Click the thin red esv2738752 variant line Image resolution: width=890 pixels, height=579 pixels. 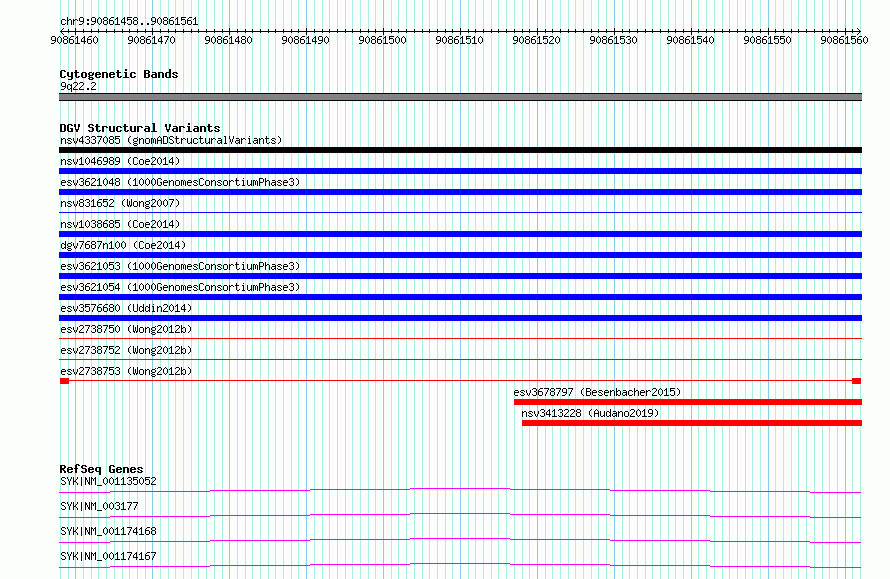pos(460,359)
